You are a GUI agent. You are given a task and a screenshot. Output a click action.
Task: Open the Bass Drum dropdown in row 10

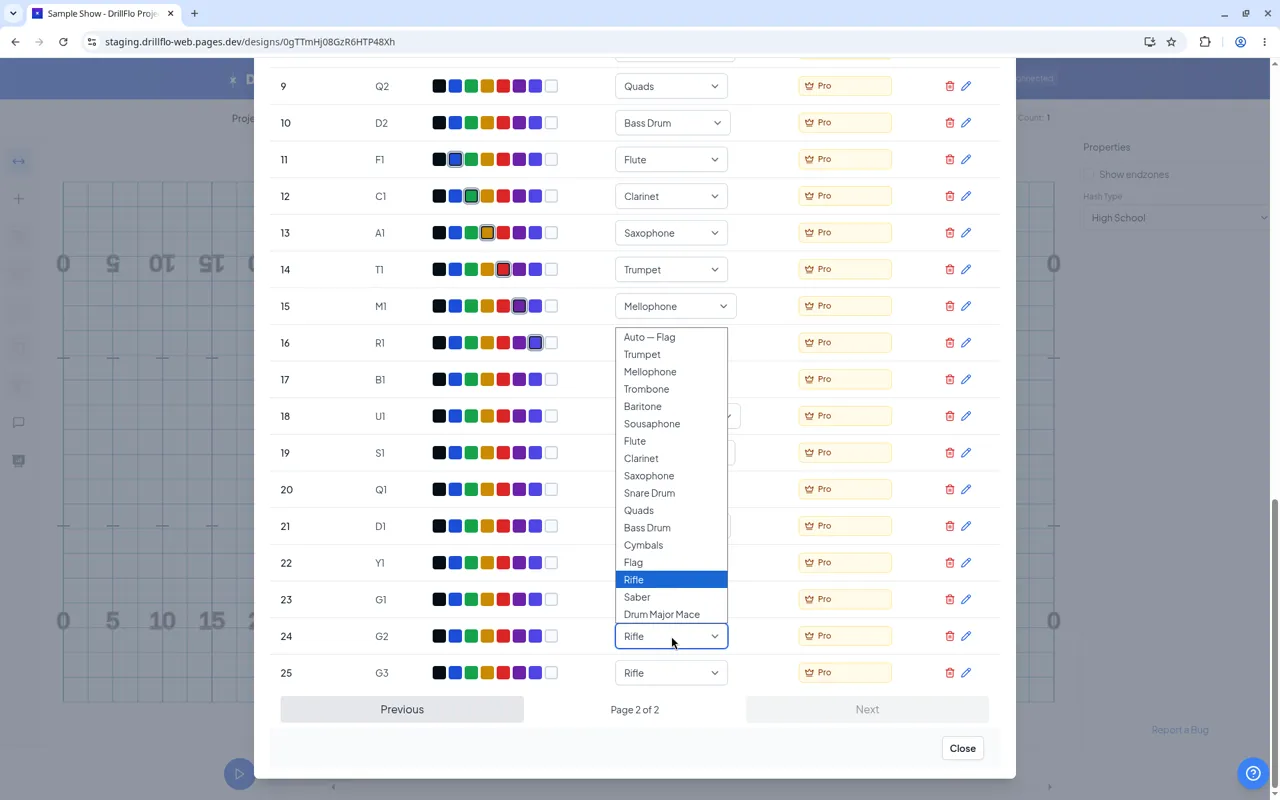(x=672, y=123)
